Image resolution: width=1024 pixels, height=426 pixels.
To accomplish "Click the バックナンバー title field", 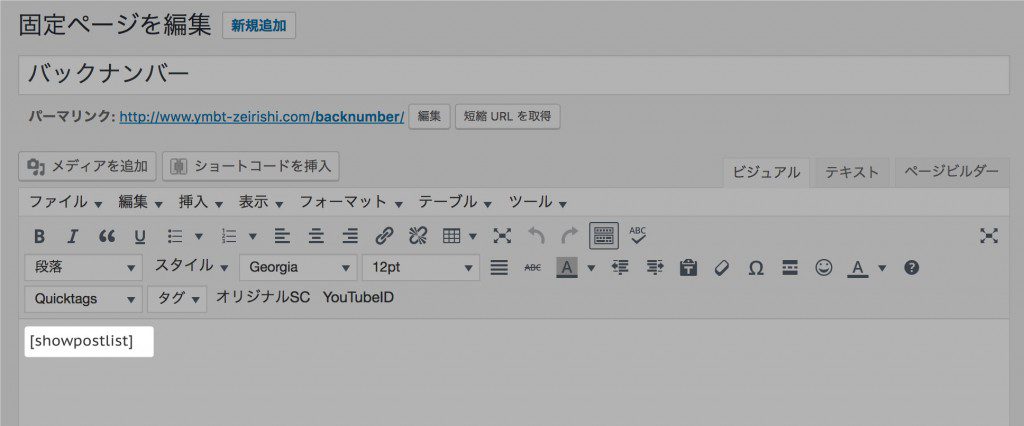I will pyautogui.click(x=515, y=75).
